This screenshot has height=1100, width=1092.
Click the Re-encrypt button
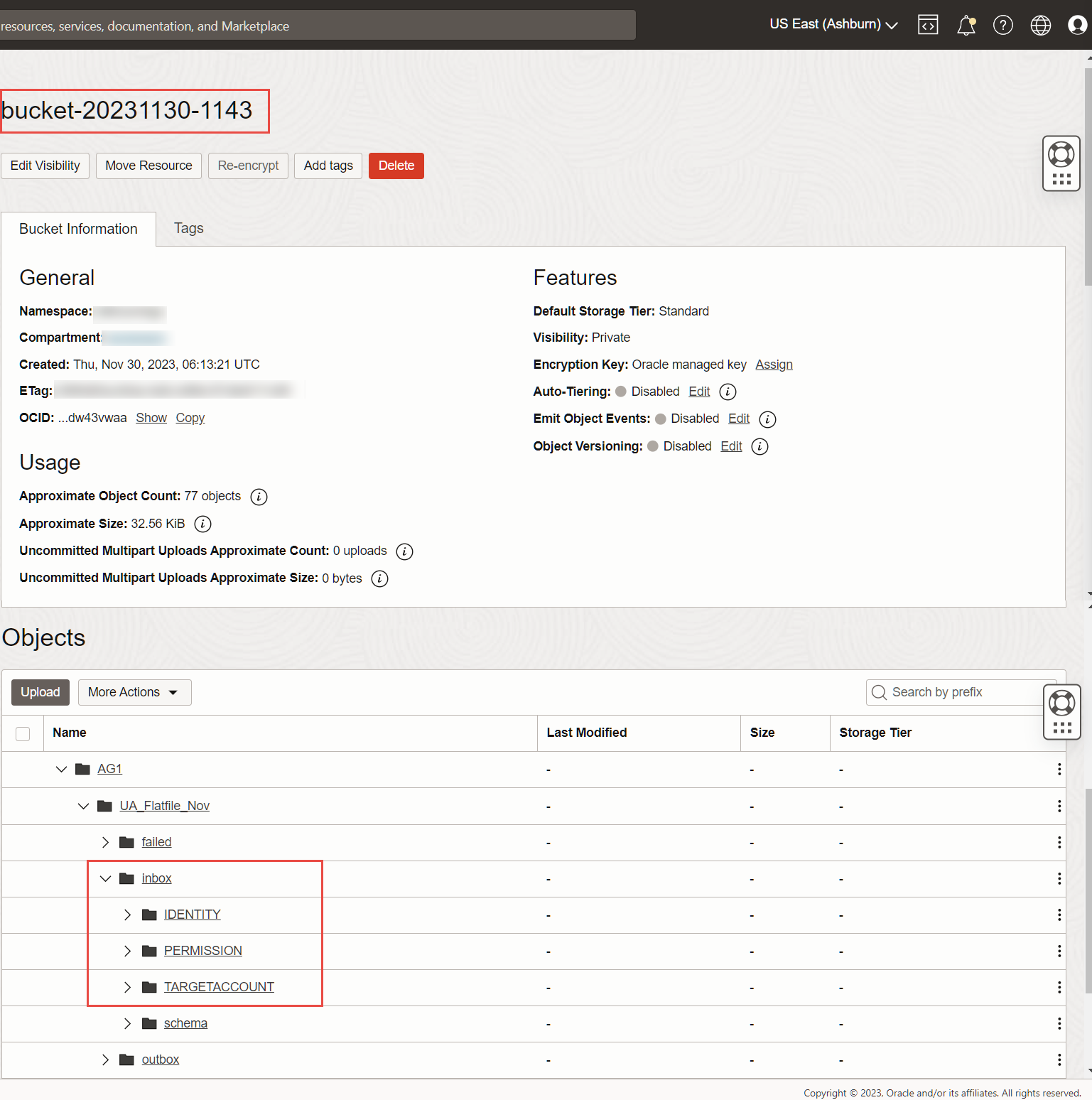click(248, 166)
